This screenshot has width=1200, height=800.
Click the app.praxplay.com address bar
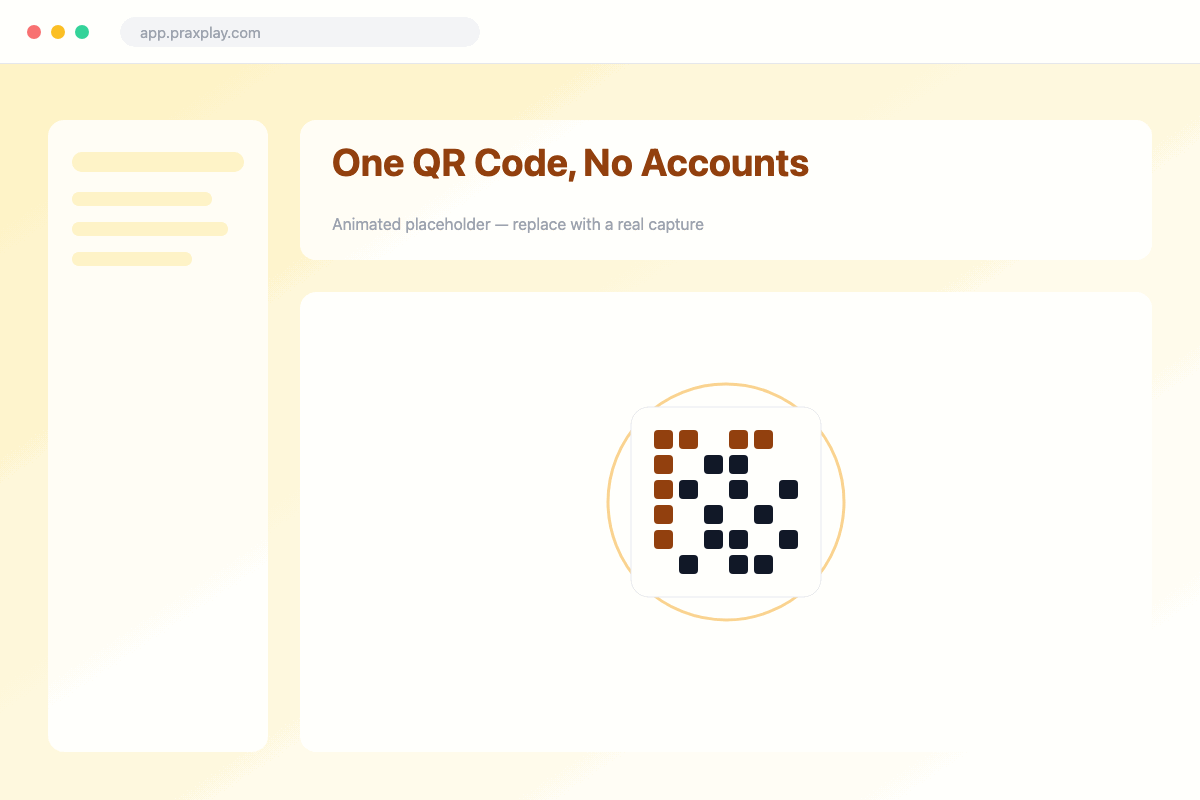tap(300, 32)
